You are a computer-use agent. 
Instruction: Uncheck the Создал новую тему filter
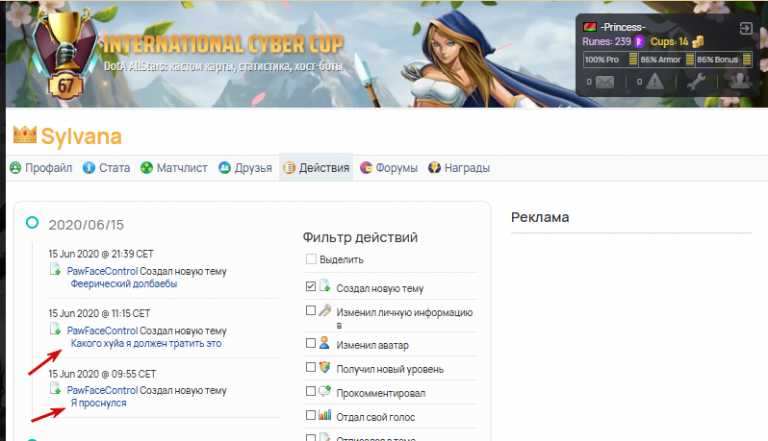(x=311, y=286)
